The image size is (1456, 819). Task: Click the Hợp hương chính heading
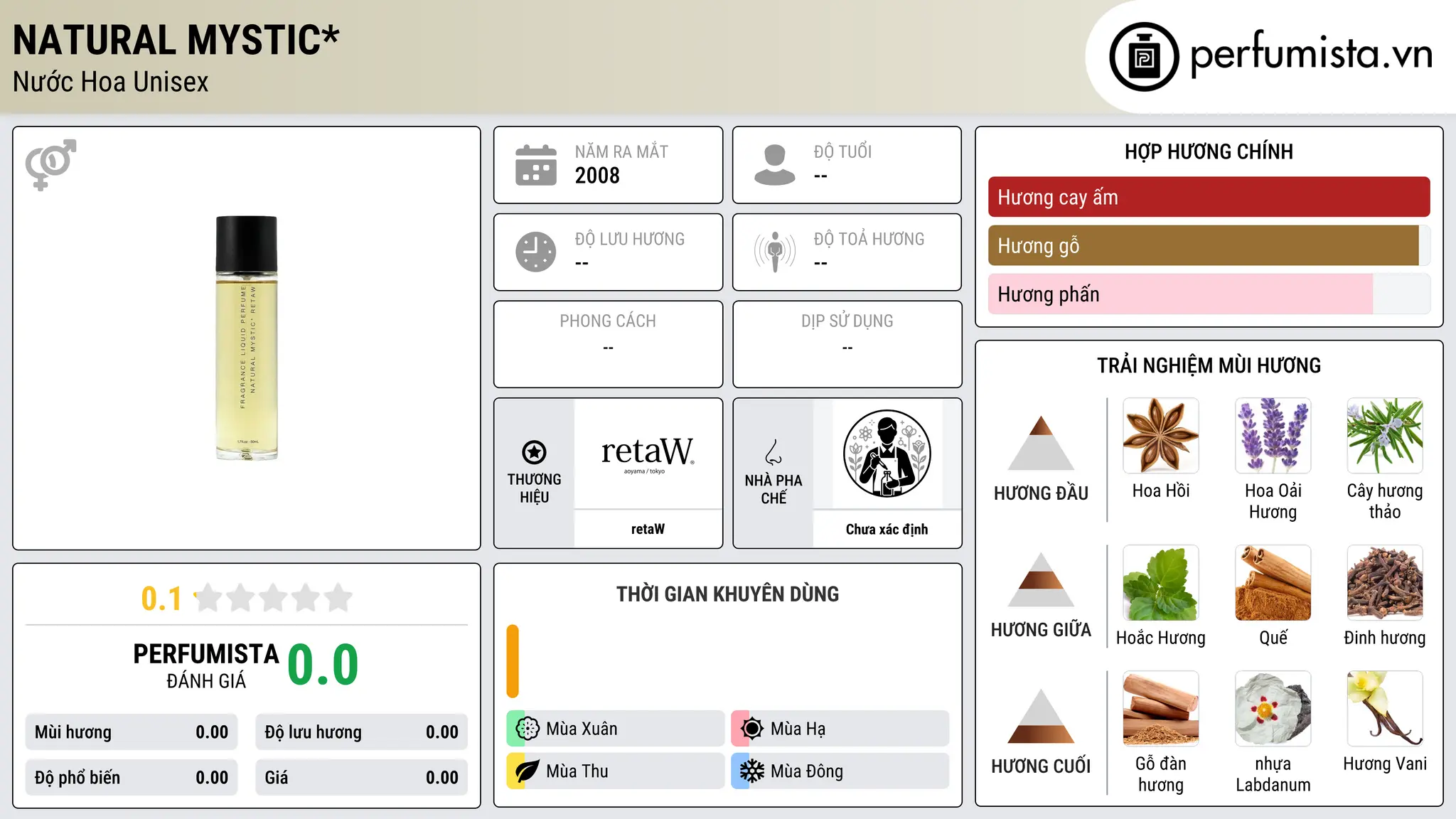[1209, 151]
